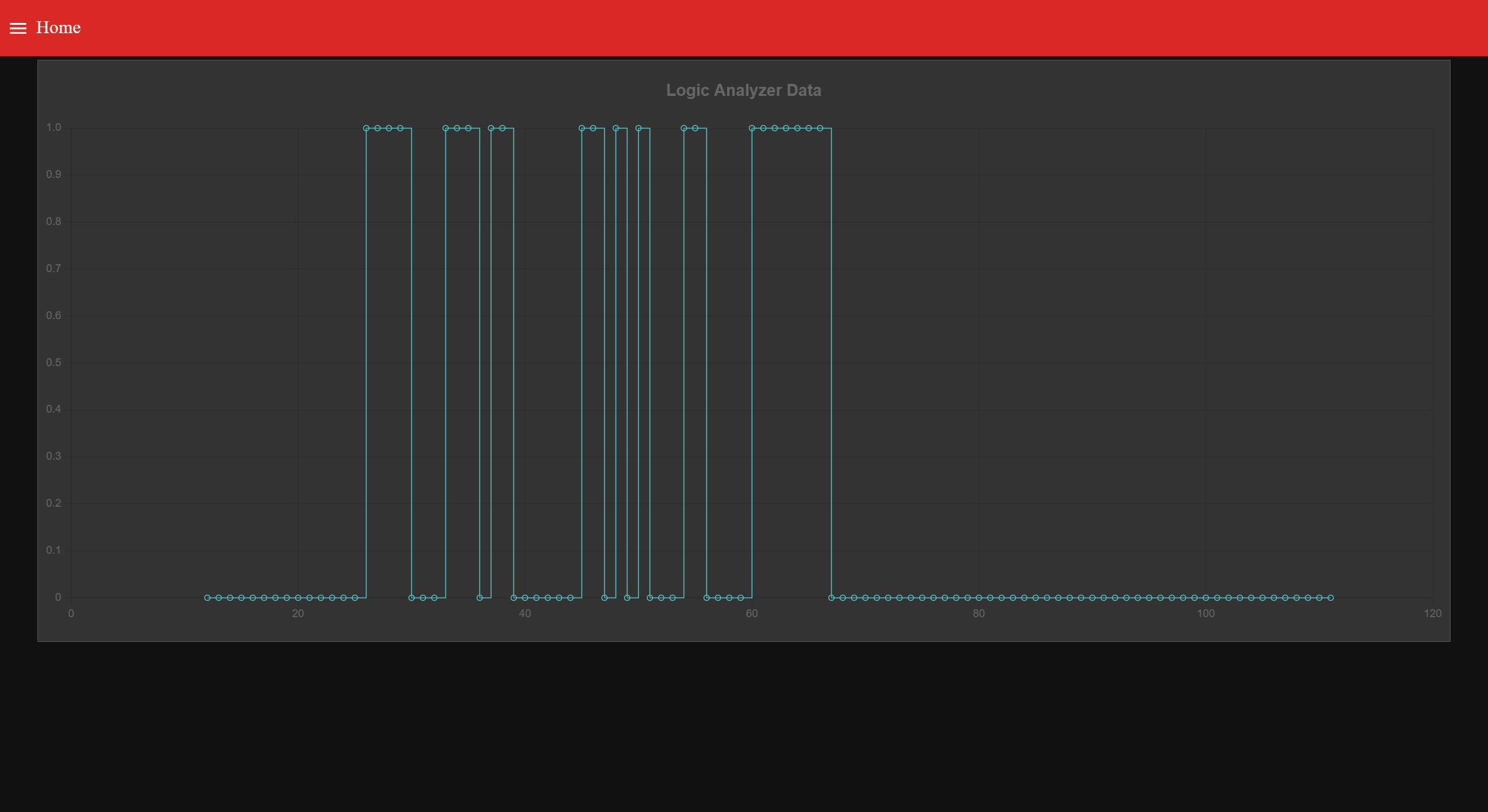Select the first data point marker near x=13
This screenshot has height=812, width=1488.
[x=206, y=597]
